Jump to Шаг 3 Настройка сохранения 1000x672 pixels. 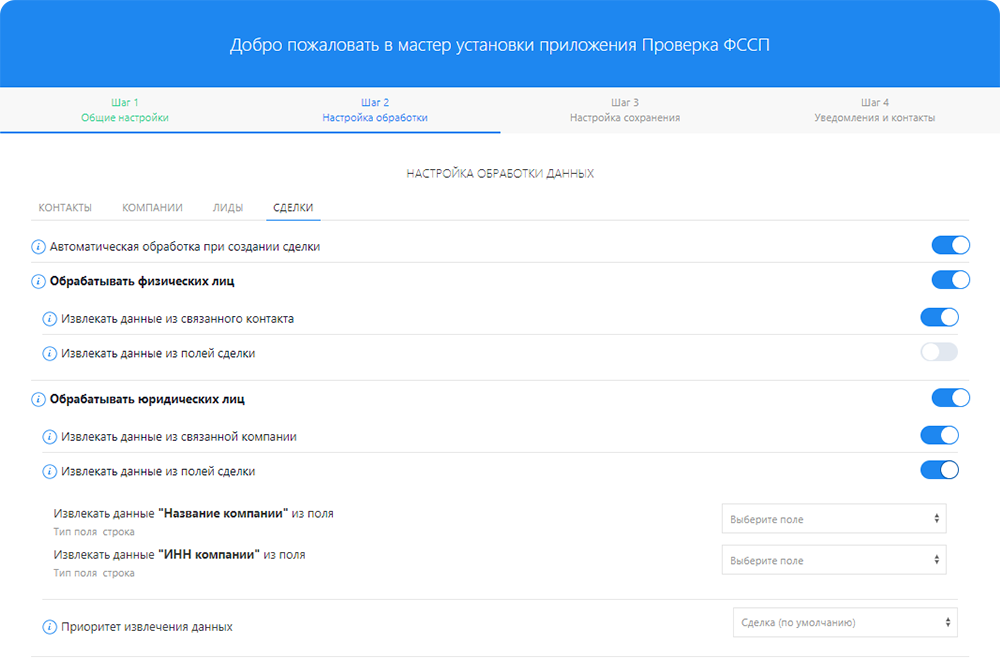coord(625,110)
